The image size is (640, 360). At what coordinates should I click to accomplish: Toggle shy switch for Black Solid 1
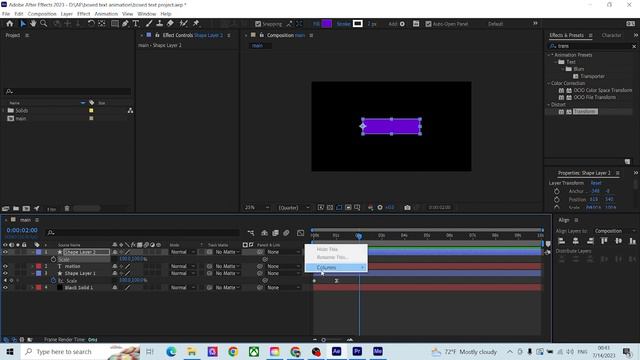coord(115,287)
